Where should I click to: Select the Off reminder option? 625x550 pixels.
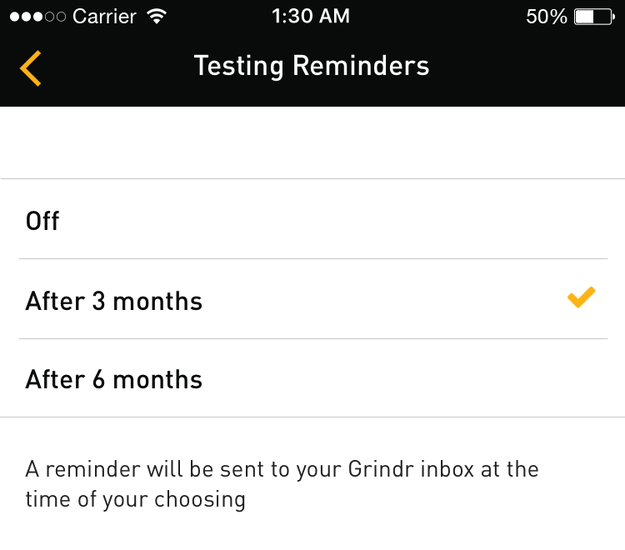pos(312,219)
